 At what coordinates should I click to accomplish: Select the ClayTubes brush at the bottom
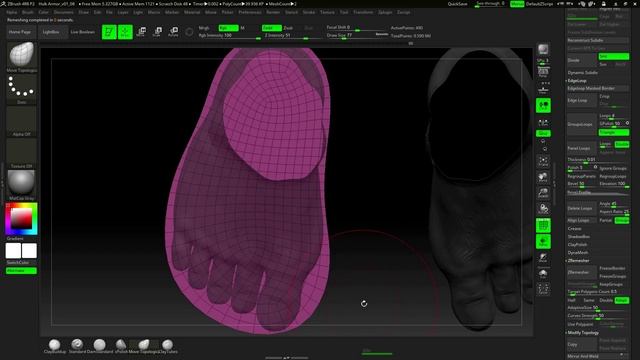click(x=167, y=345)
